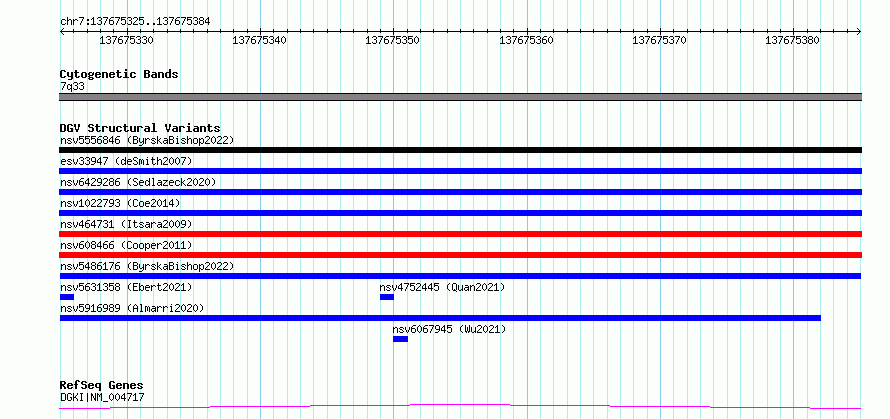This screenshot has height=419, width=890.
Task: Click ruler position 137675360
Action: 526,40
